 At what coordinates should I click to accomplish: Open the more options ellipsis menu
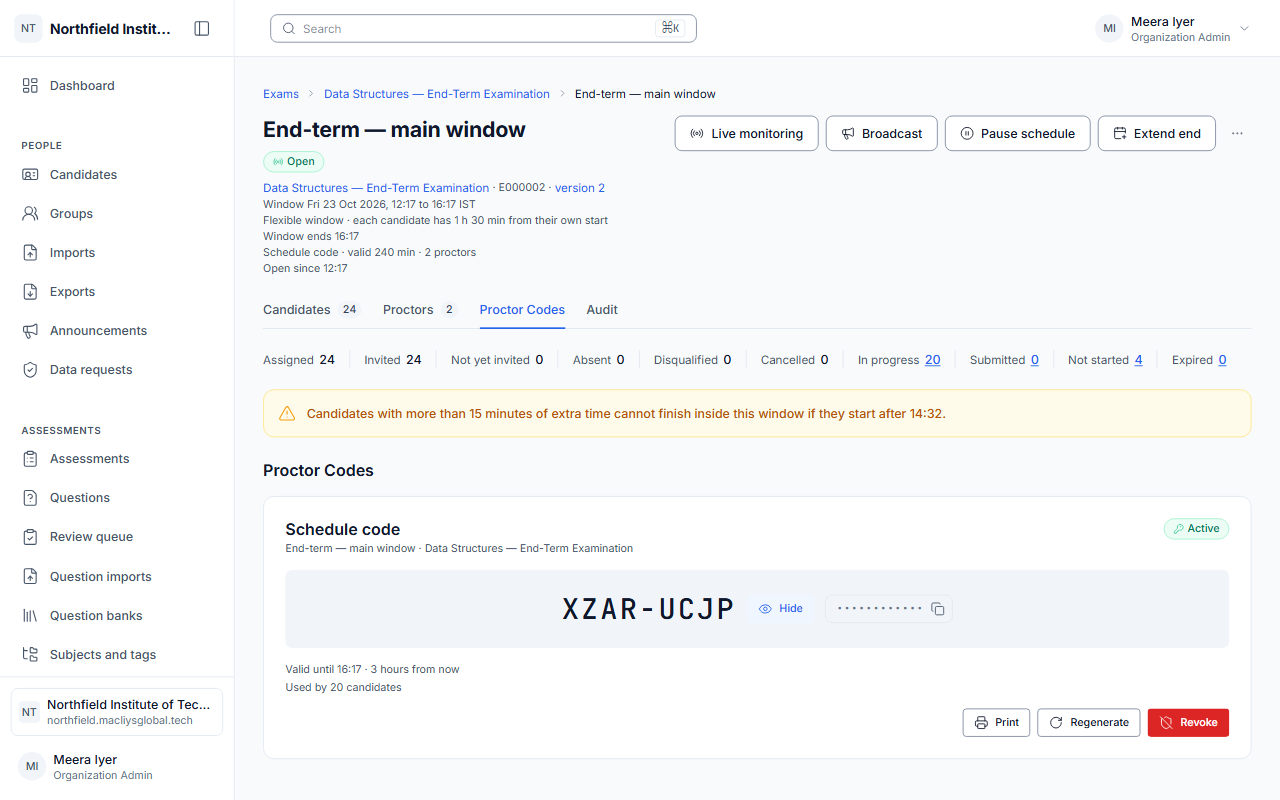click(1237, 133)
